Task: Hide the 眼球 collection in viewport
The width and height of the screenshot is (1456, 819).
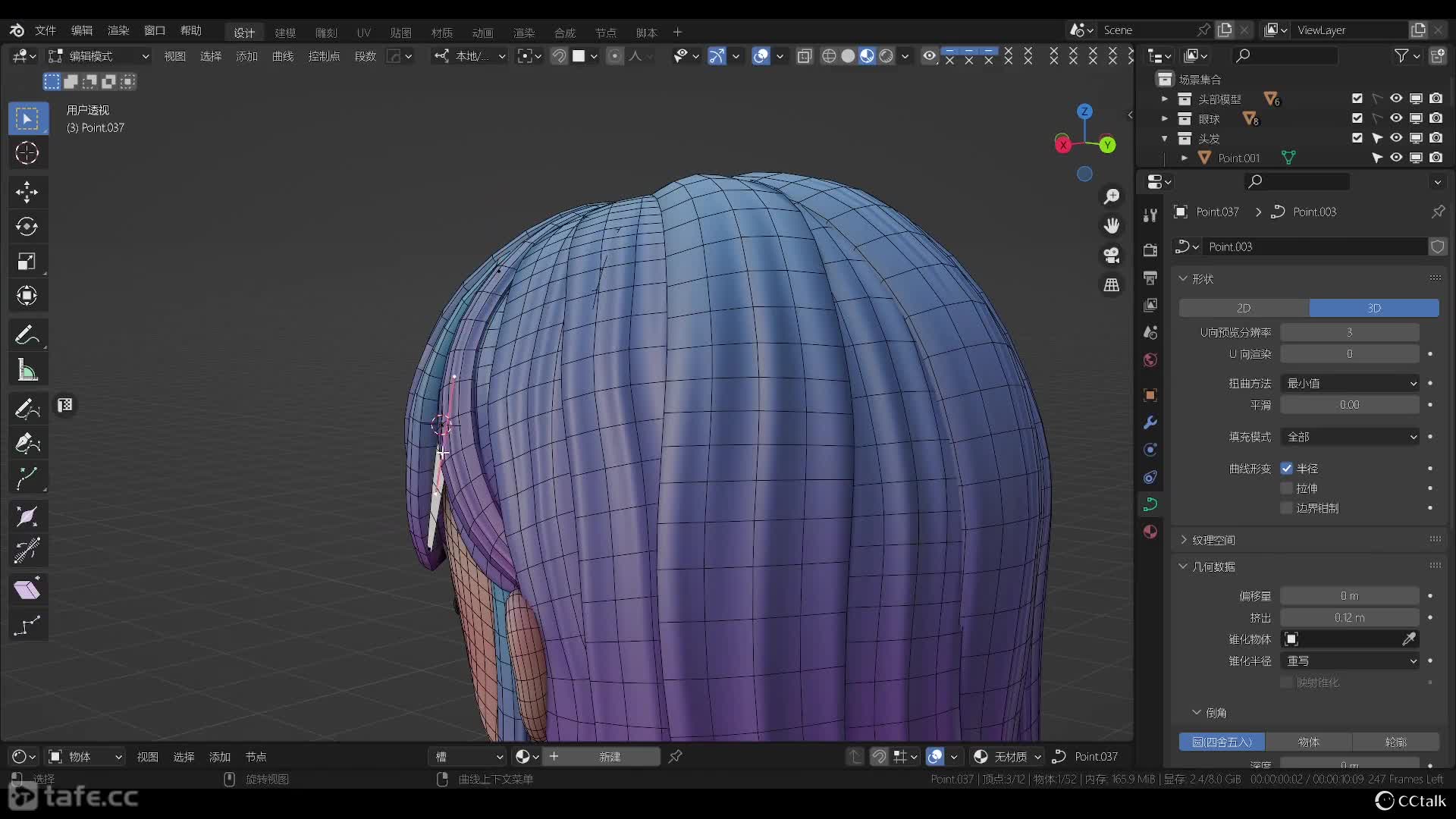Action: click(x=1396, y=118)
